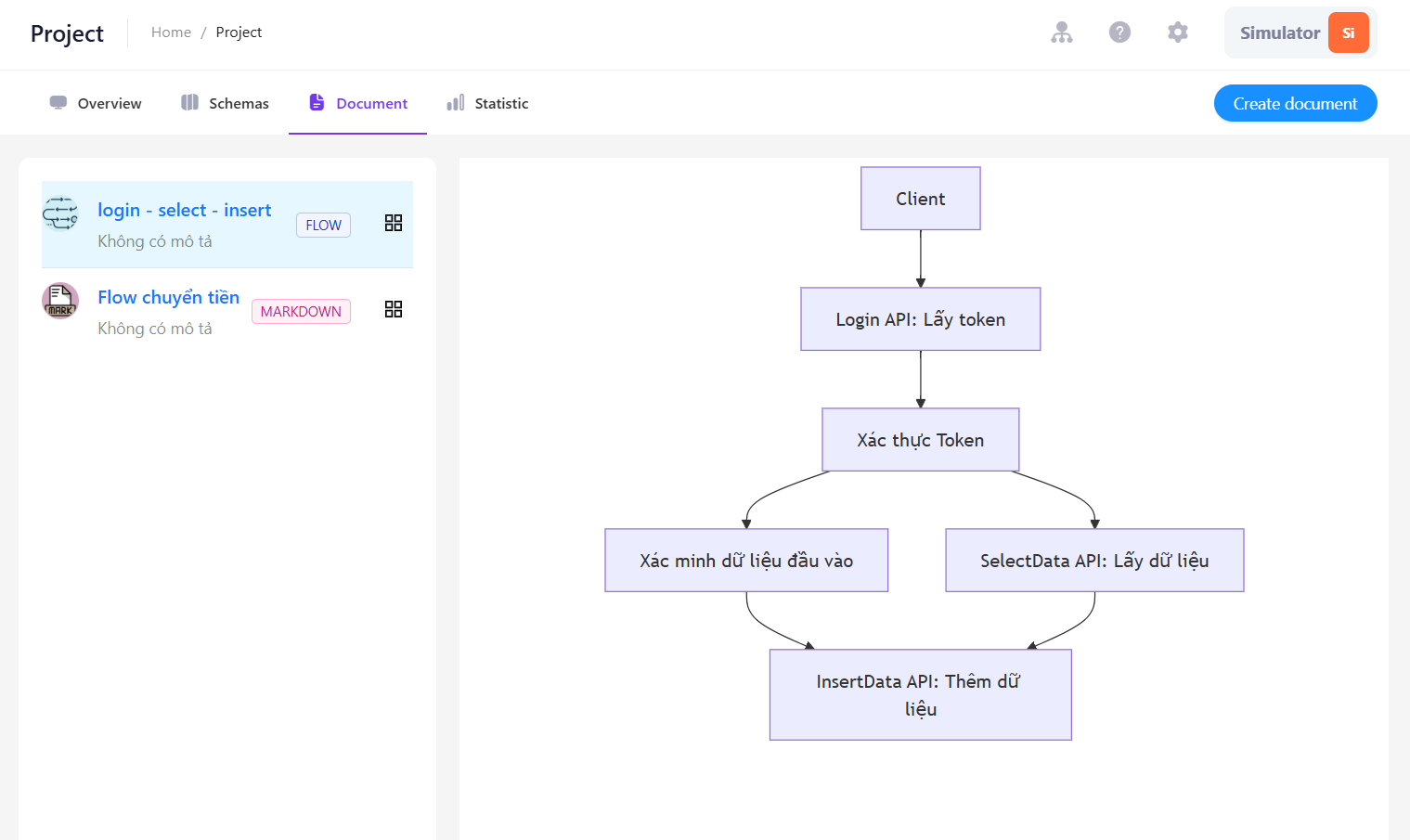The width and height of the screenshot is (1410, 840).
Task: Click the flow icon beside login - select - insert
Action: coord(60,213)
